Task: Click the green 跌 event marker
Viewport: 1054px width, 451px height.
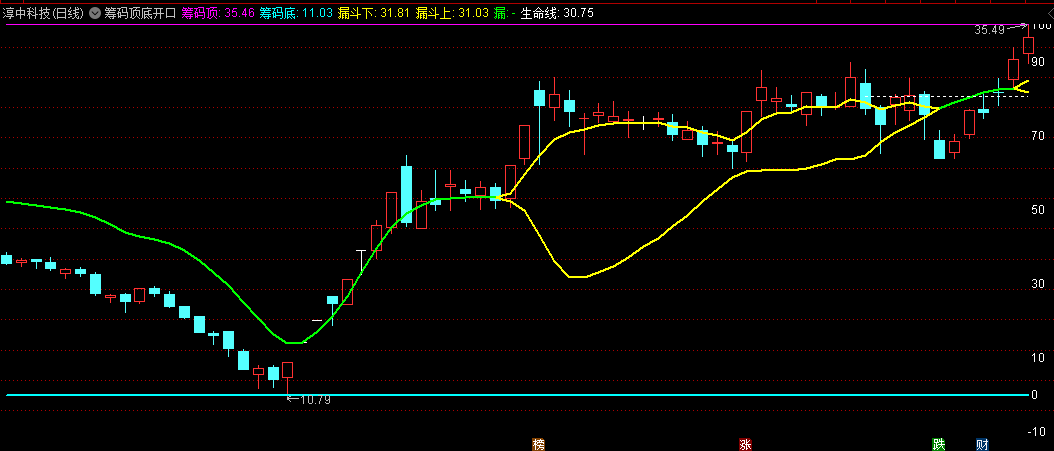Action: pos(938,444)
